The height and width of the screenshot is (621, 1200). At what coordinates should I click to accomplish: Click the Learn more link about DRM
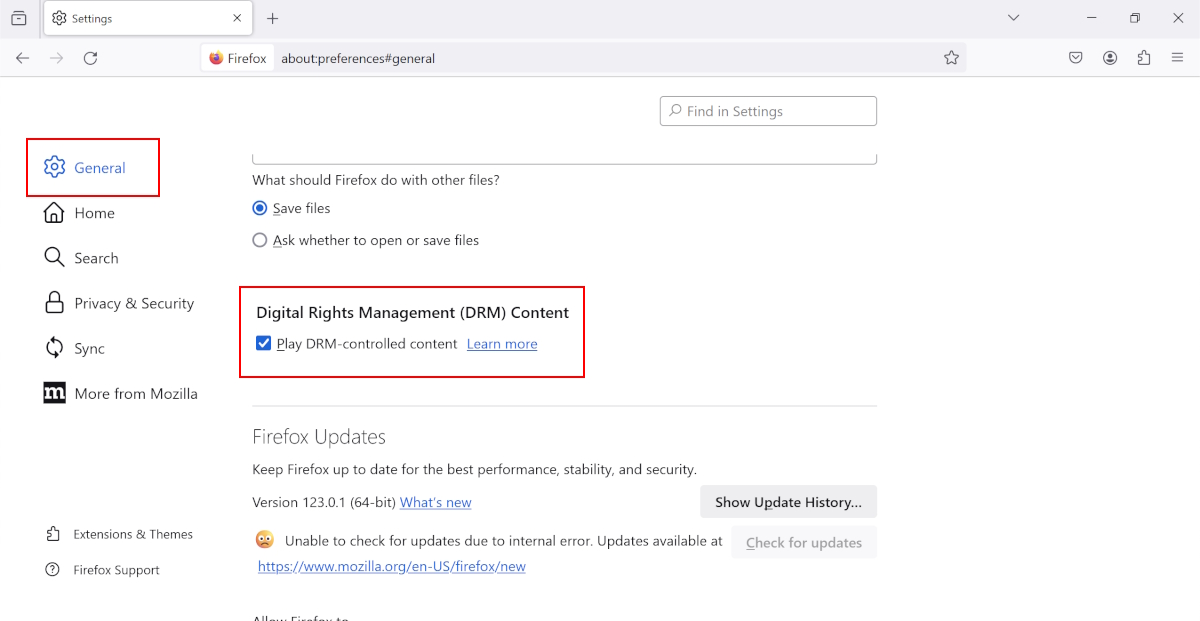coord(501,342)
